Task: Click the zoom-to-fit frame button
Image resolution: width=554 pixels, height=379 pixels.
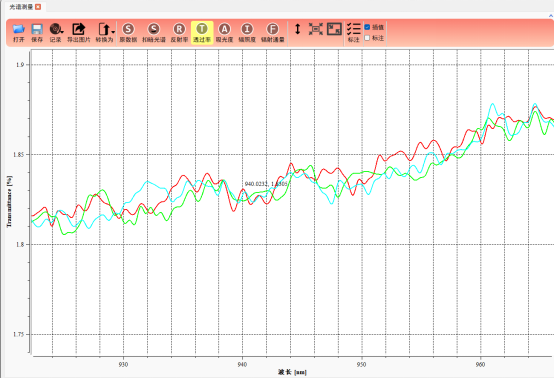Action: pos(316,29)
